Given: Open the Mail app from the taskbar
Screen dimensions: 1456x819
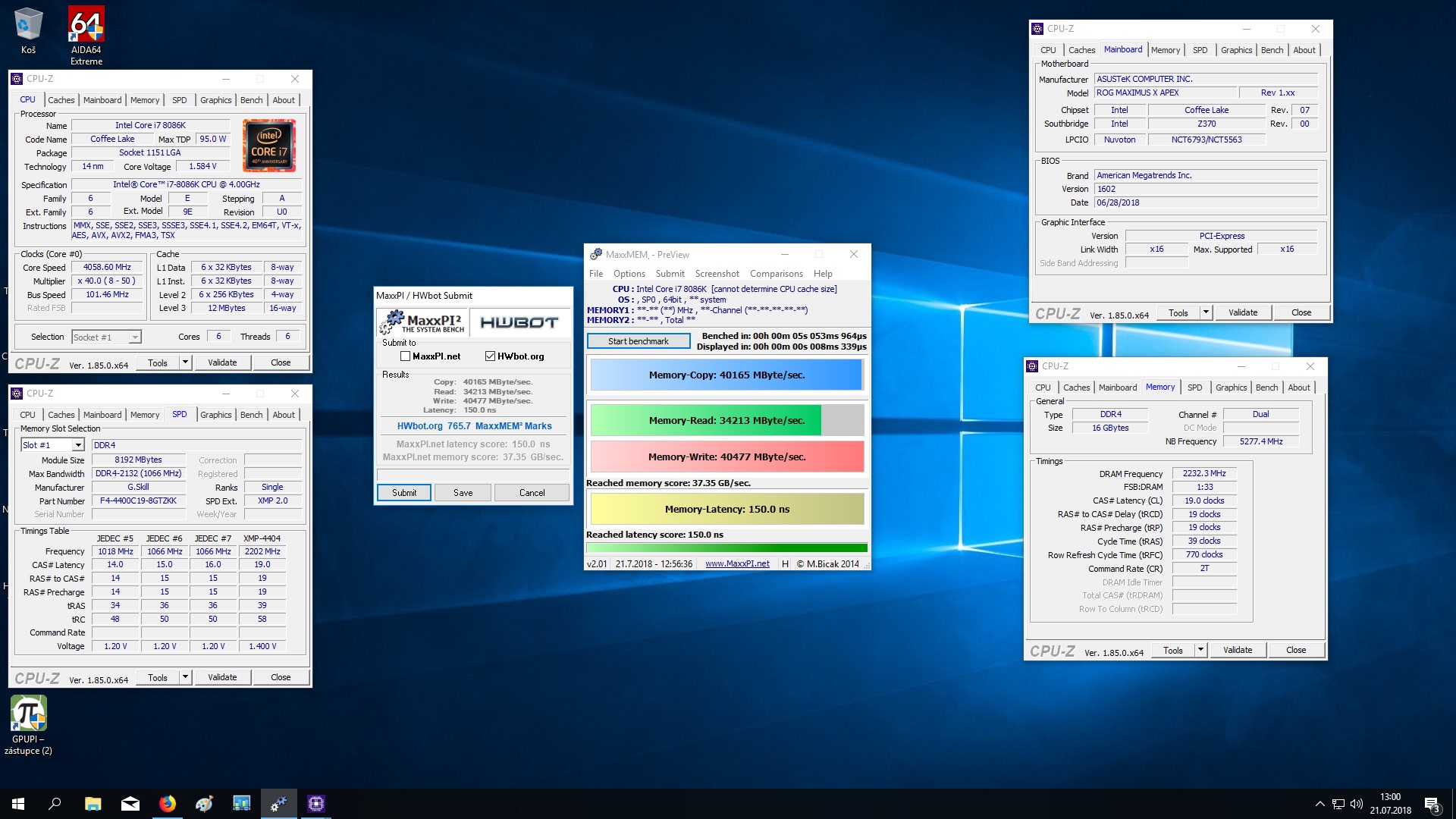Looking at the screenshot, I should (x=130, y=804).
